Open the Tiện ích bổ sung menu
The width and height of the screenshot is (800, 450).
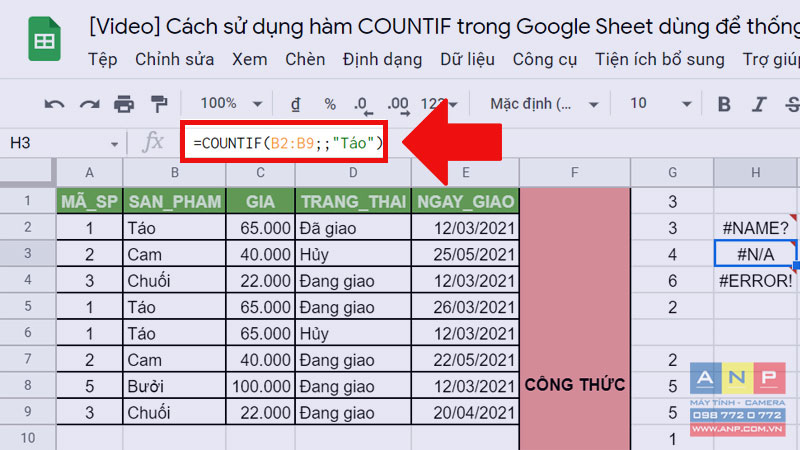(660, 60)
